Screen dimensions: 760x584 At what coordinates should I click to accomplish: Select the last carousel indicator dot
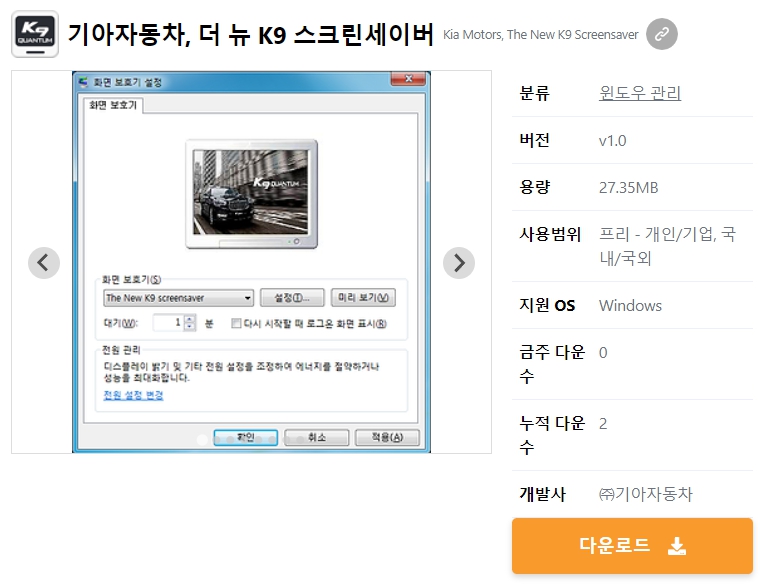(x=300, y=440)
